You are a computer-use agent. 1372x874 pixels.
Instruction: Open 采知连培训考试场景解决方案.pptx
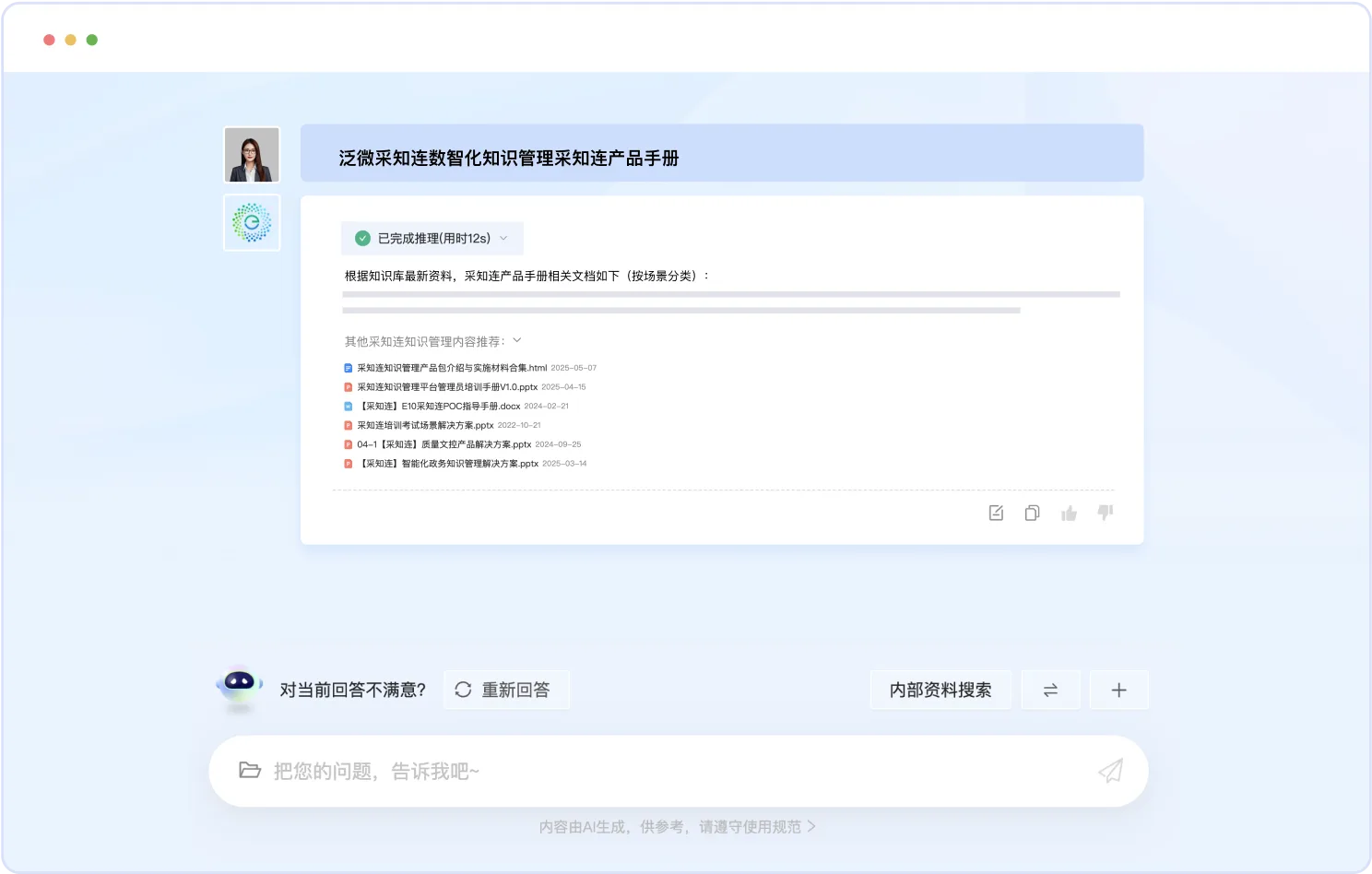[425, 425]
